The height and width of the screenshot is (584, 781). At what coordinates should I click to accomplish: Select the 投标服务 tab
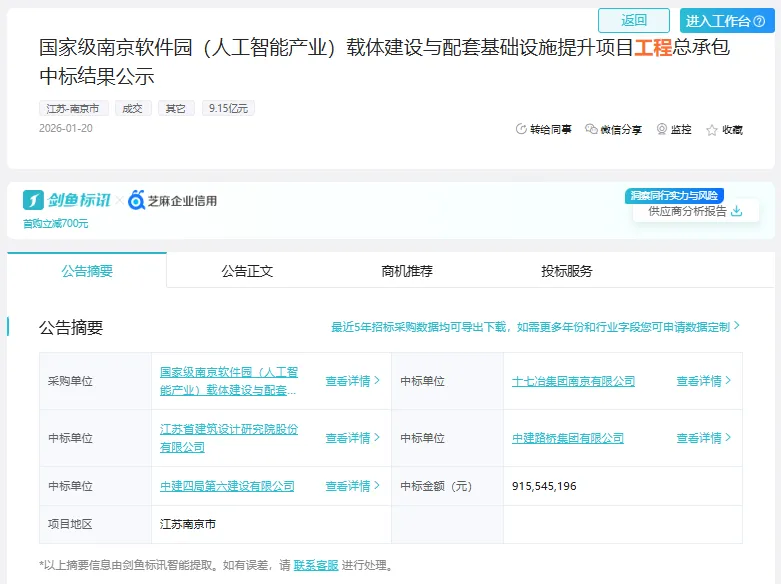[567, 271]
